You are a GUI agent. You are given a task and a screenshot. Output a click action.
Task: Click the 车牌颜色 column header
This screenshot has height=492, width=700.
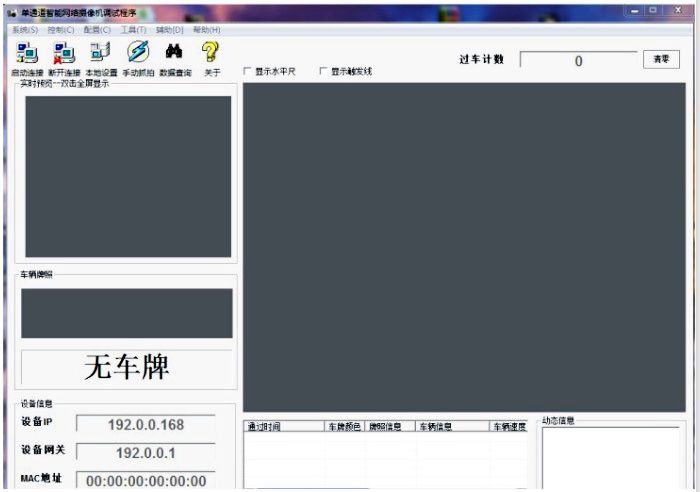coord(344,426)
